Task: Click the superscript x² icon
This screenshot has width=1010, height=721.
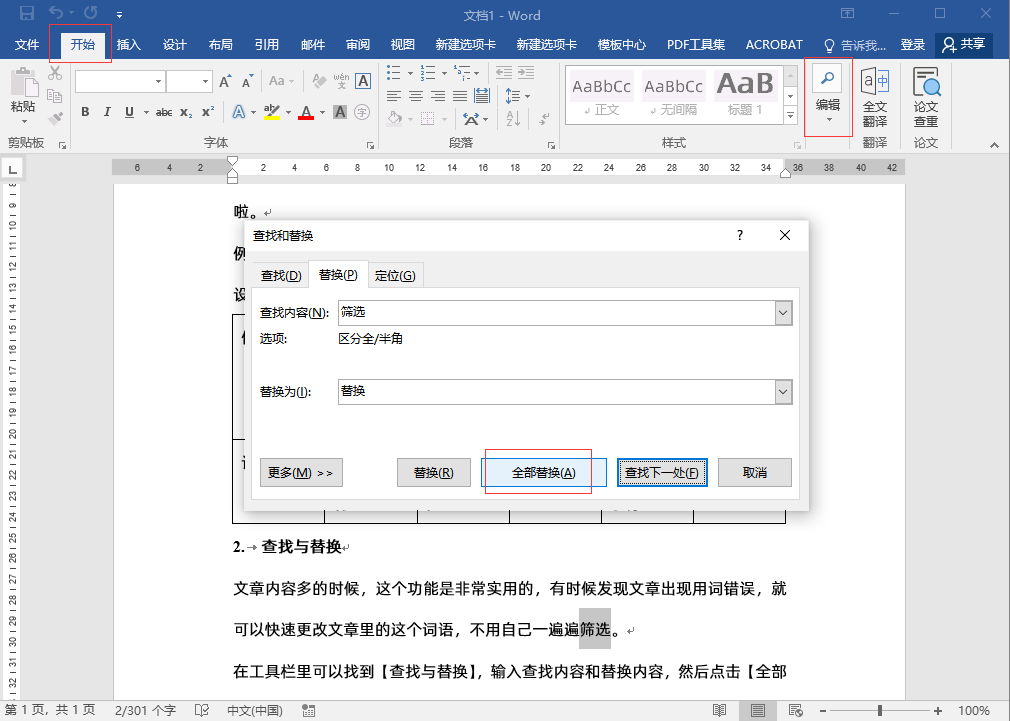Action: click(208, 112)
